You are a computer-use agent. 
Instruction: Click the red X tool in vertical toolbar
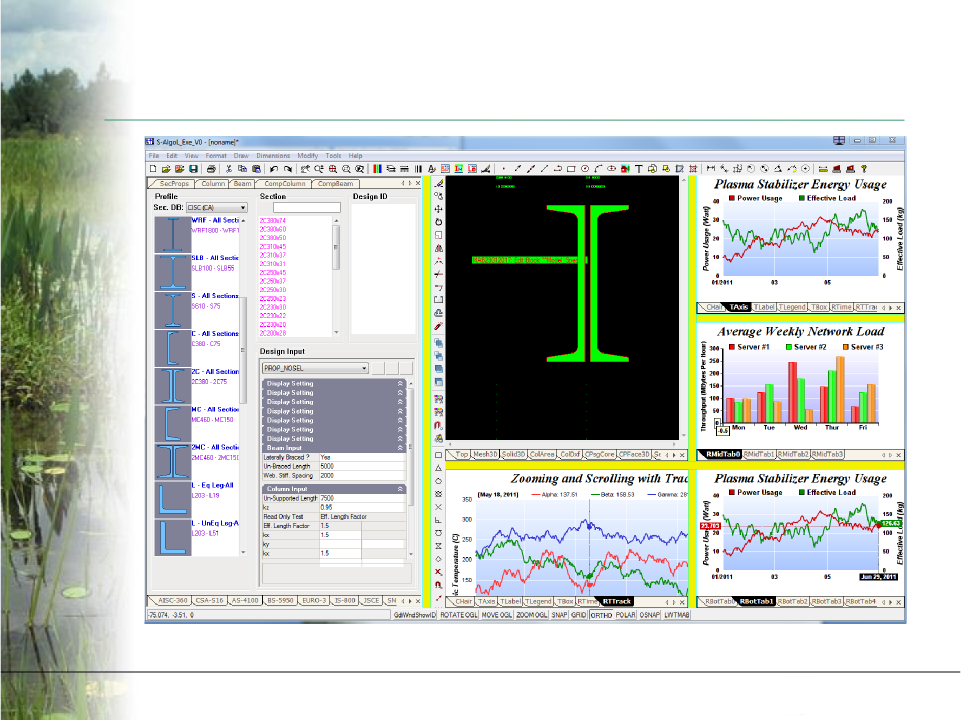tap(438, 571)
